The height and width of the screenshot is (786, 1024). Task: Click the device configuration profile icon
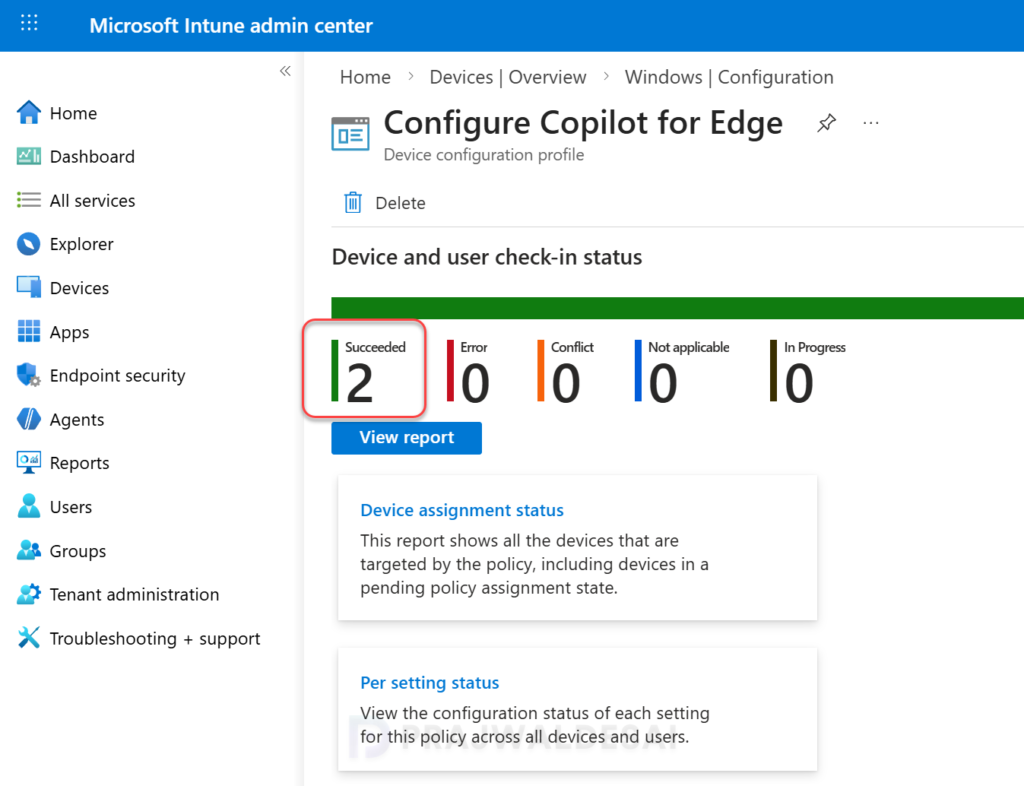coord(350,134)
